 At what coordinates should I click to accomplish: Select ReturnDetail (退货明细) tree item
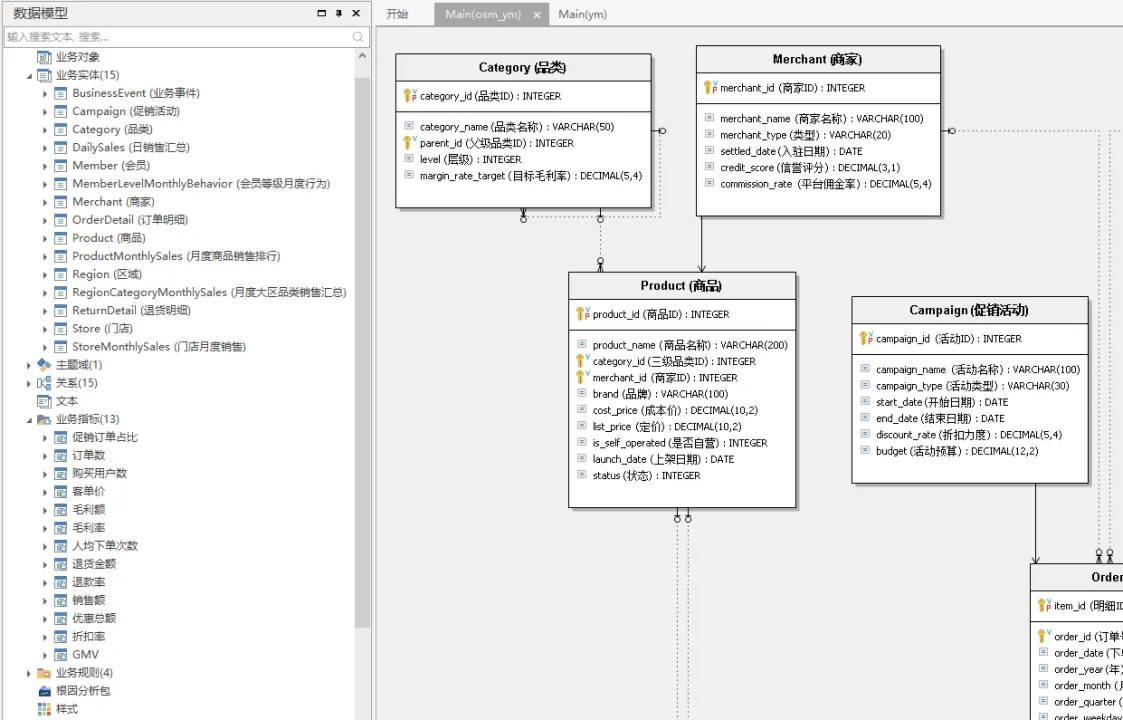(x=131, y=310)
